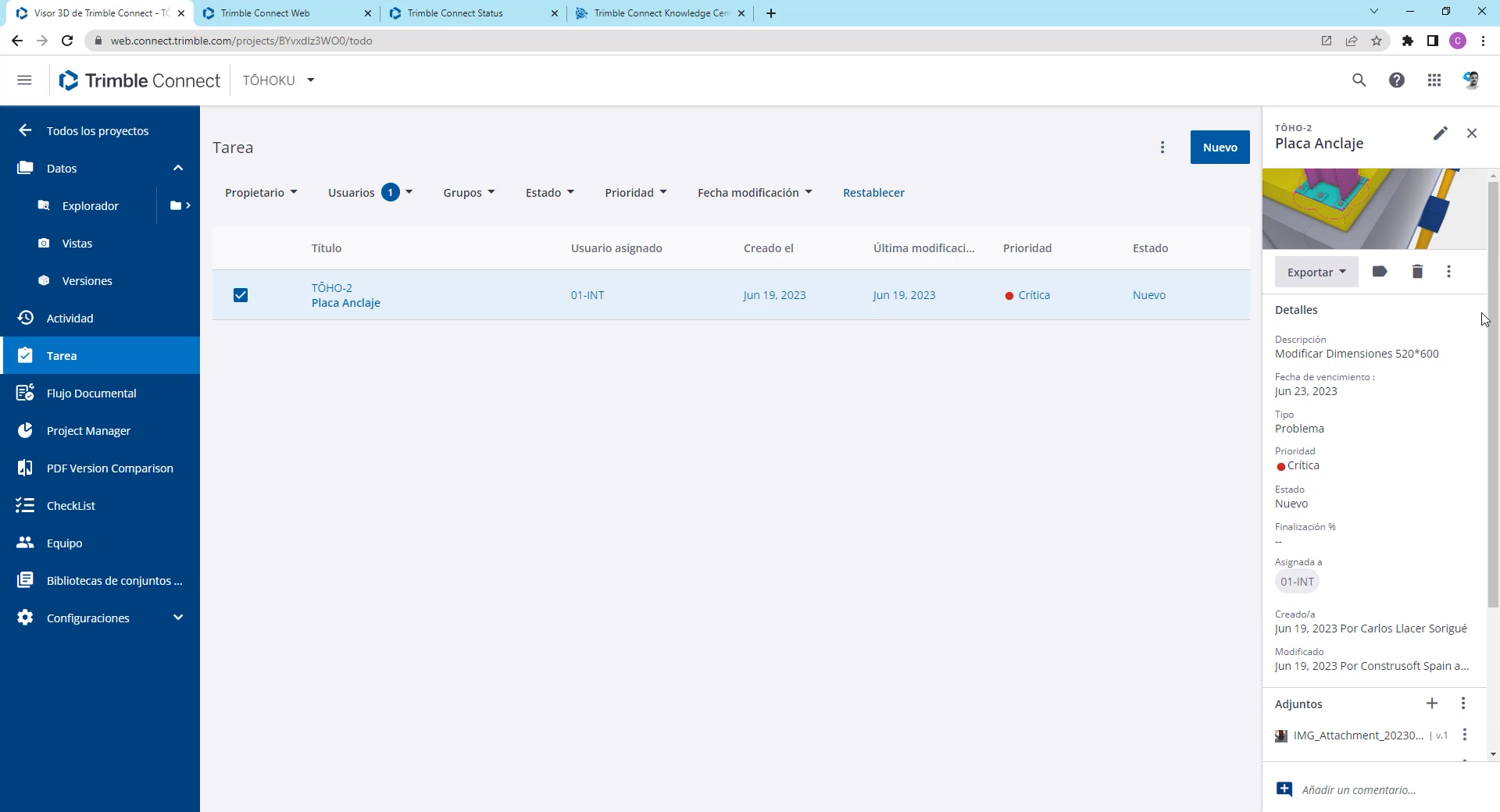Open the Estado filter dropdown

click(x=550, y=193)
